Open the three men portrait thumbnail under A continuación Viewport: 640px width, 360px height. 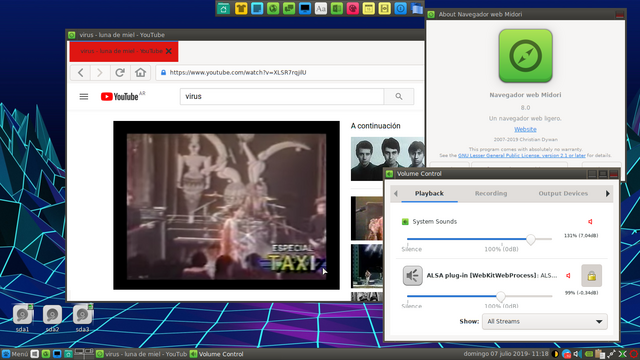click(x=388, y=159)
